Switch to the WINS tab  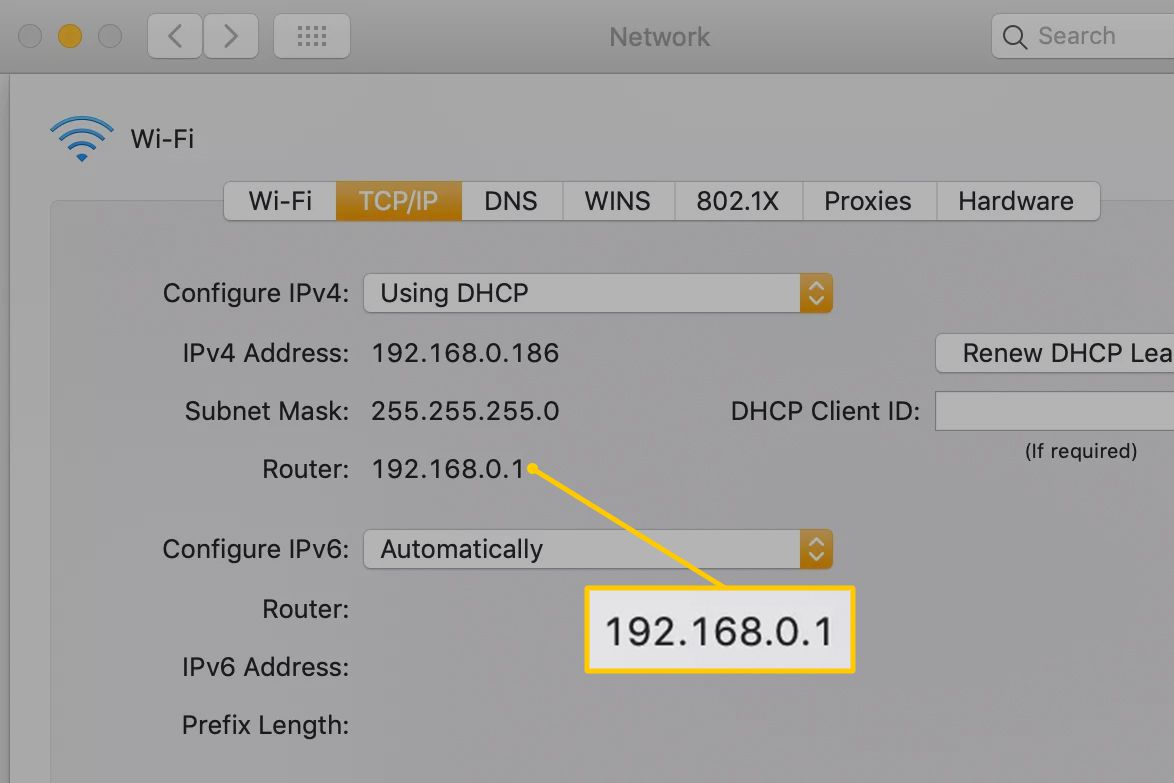[617, 201]
